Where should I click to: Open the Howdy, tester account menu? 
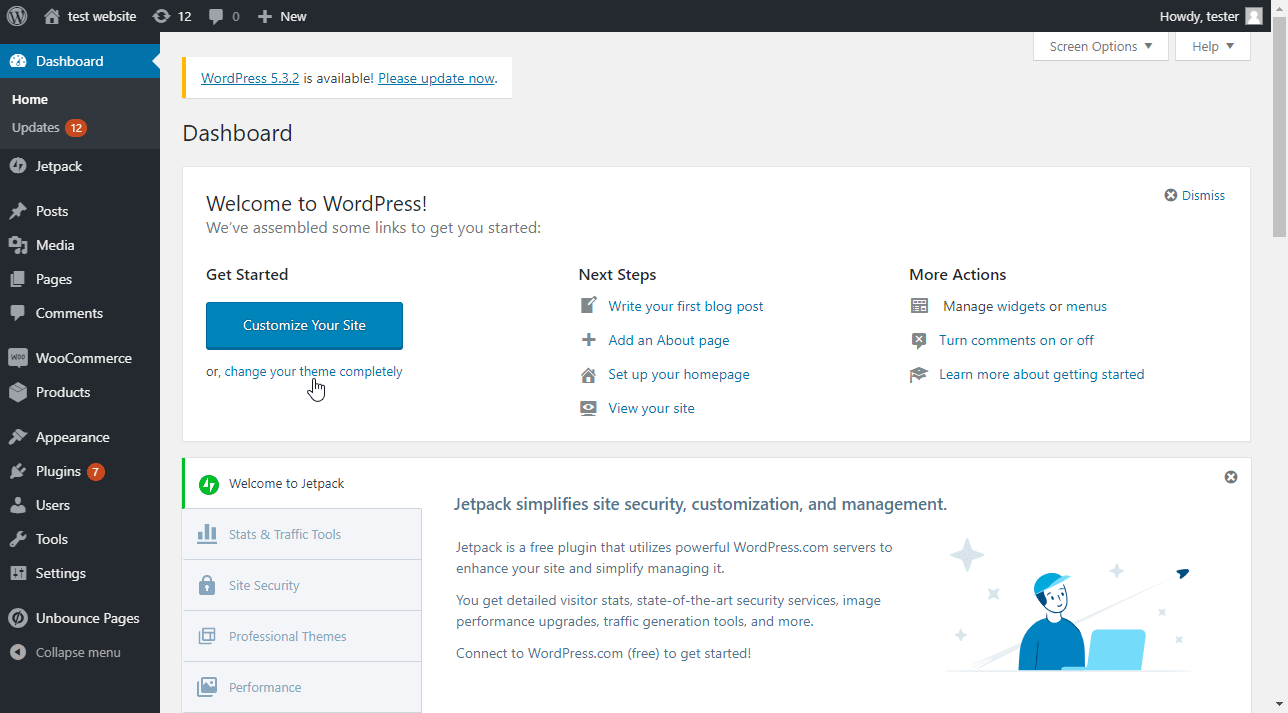point(1211,16)
